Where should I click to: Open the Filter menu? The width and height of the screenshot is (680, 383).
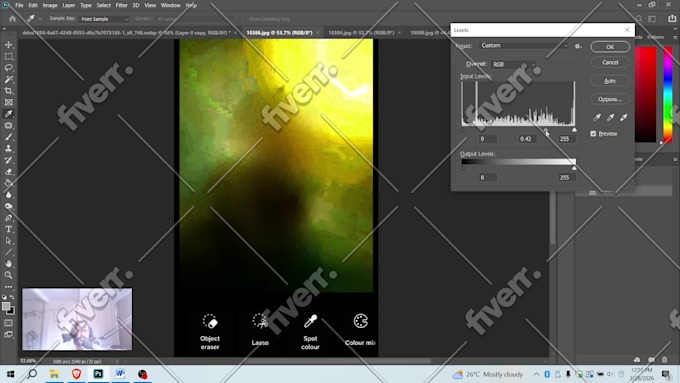click(x=121, y=5)
